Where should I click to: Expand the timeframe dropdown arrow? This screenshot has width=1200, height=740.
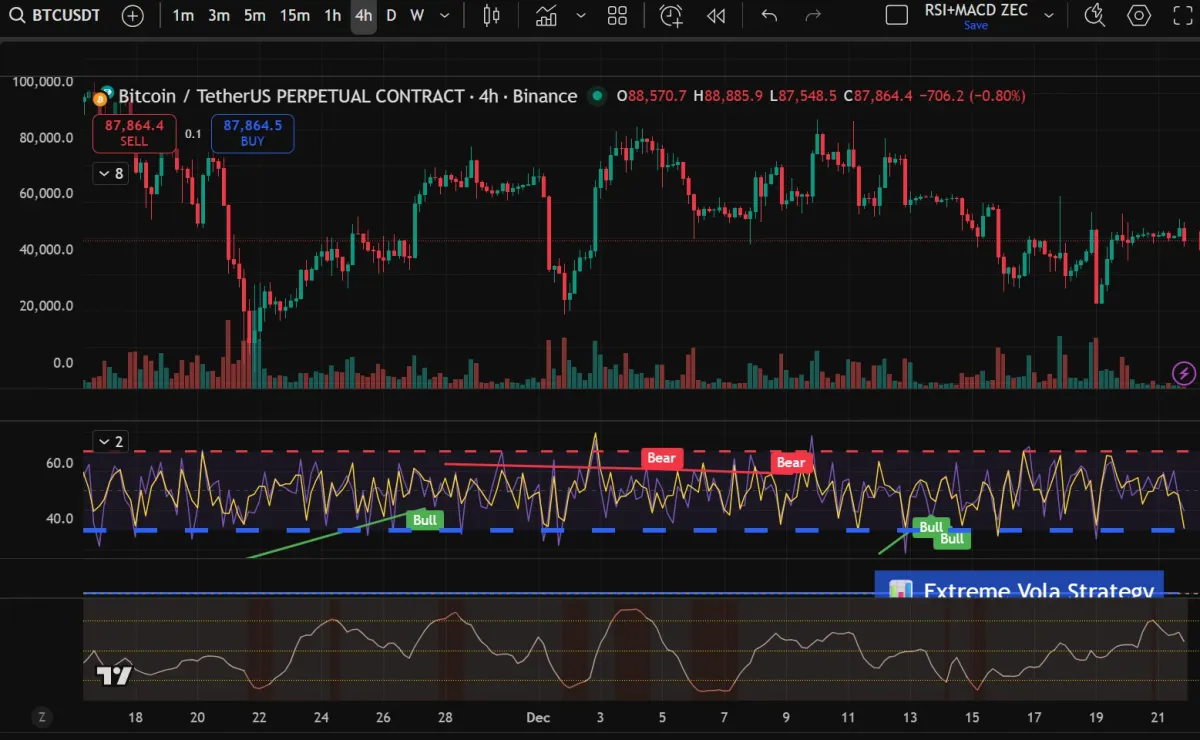coord(445,15)
